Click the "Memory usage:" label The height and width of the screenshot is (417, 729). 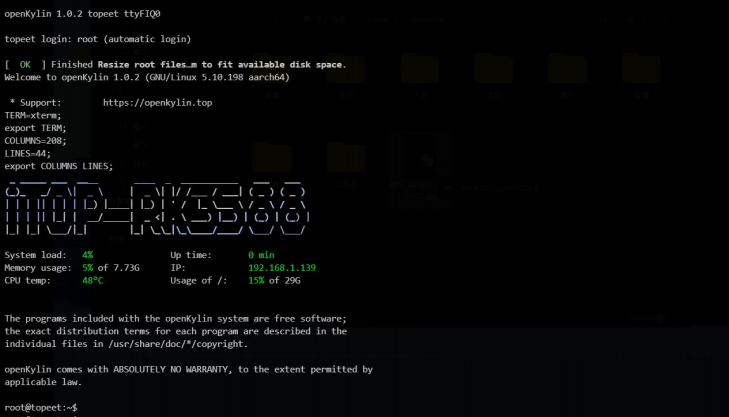[38, 268]
